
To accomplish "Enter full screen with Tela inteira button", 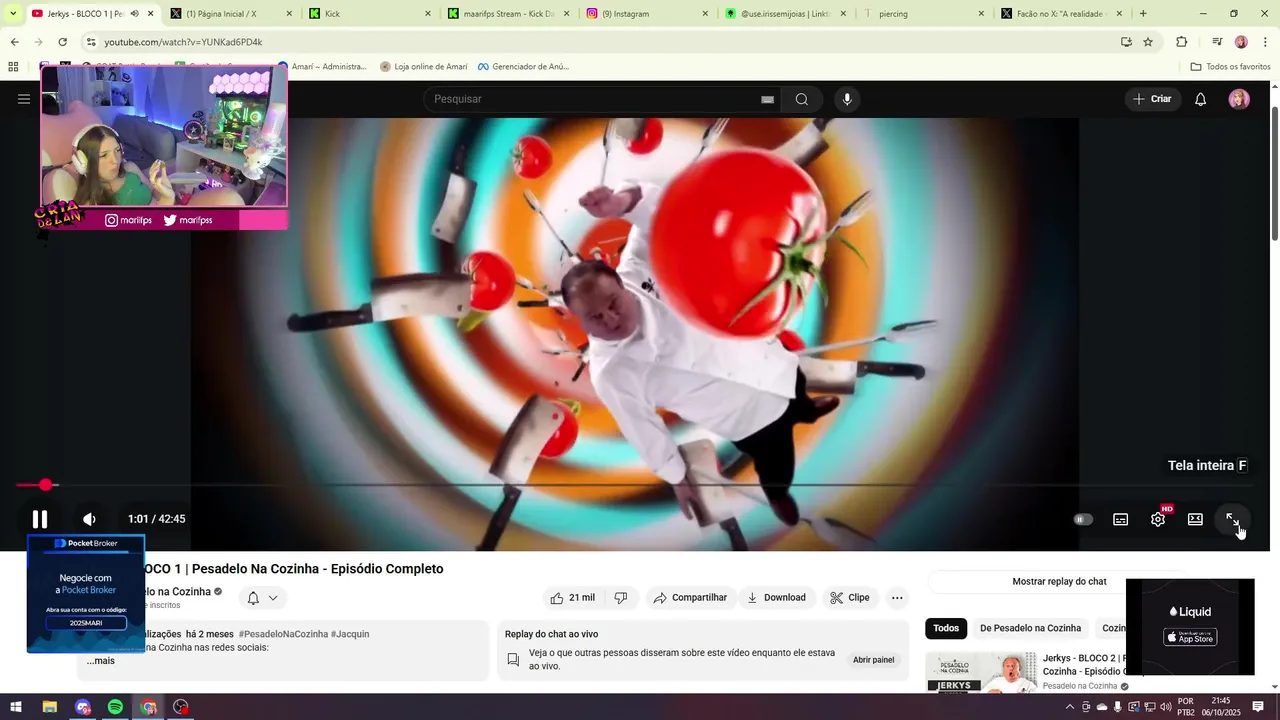I will click(x=1233, y=519).
